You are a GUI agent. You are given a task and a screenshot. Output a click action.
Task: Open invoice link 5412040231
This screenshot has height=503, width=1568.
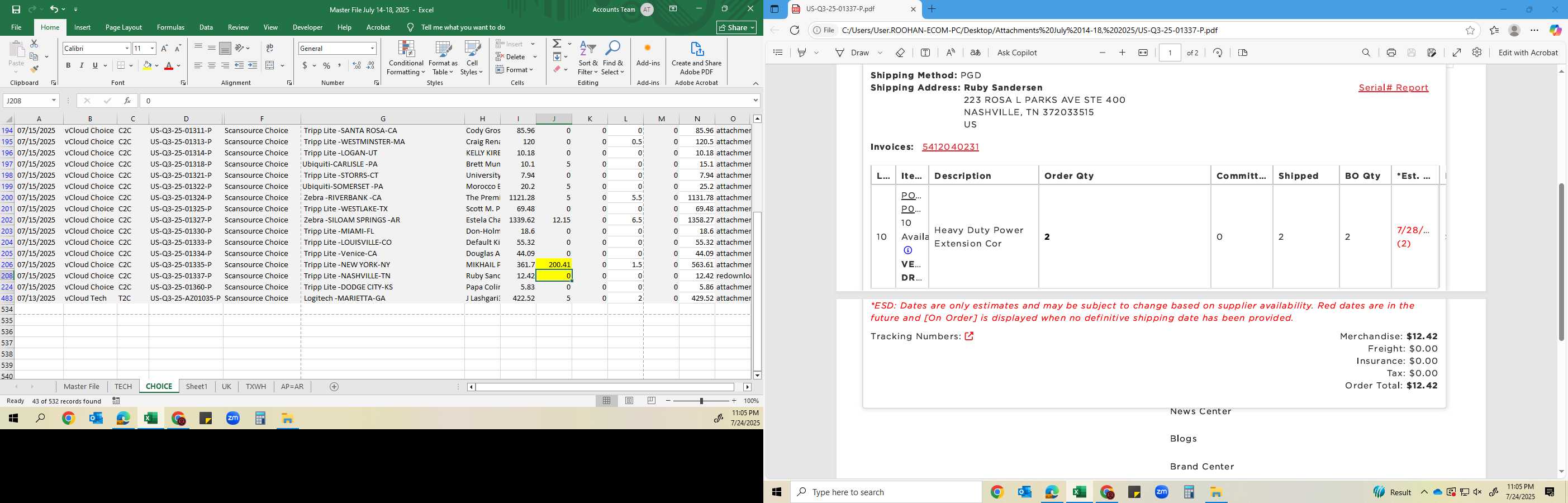(x=950, y=147)
